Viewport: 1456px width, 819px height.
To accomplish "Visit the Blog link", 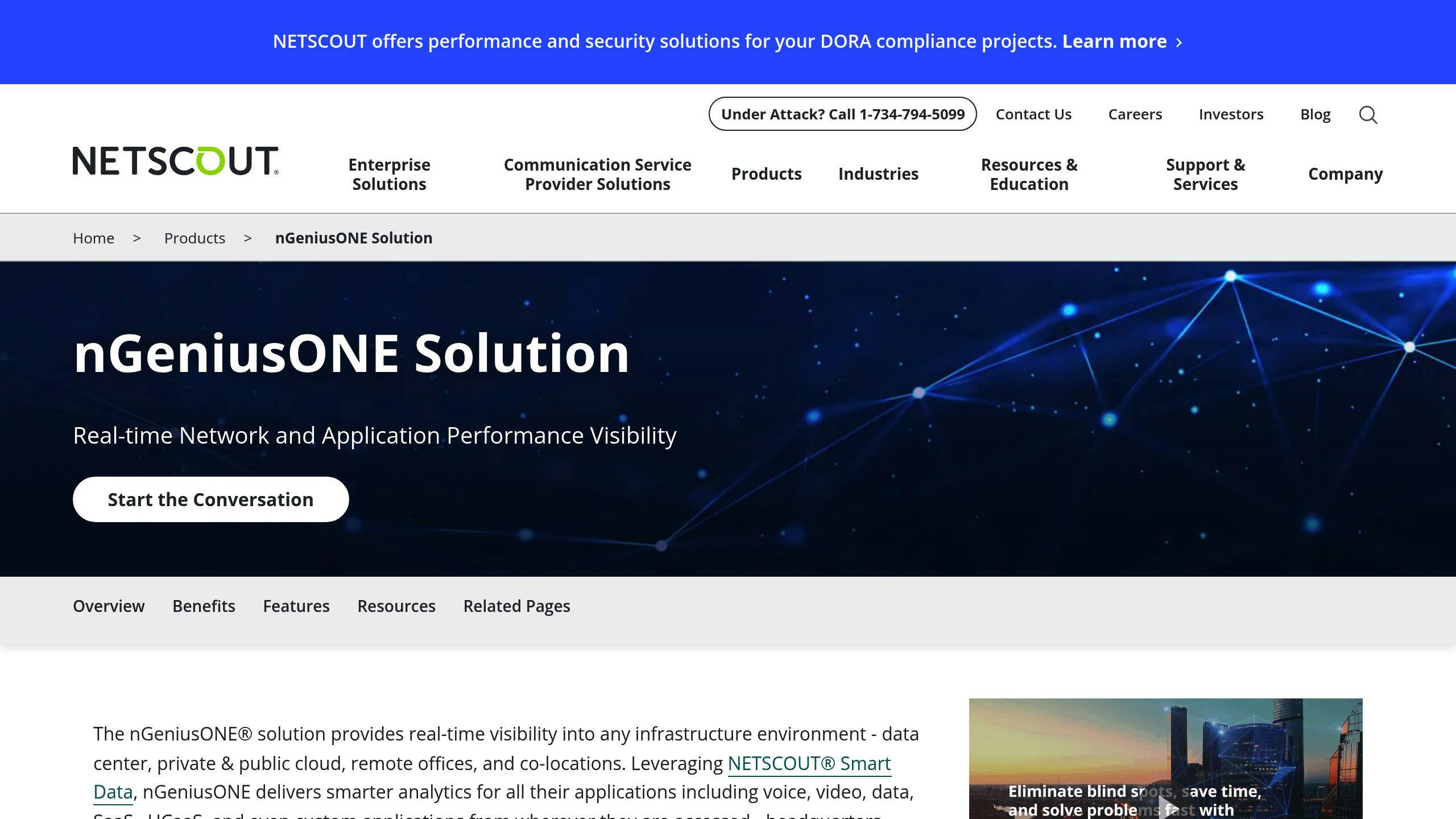I will (x=1315, y=114).
